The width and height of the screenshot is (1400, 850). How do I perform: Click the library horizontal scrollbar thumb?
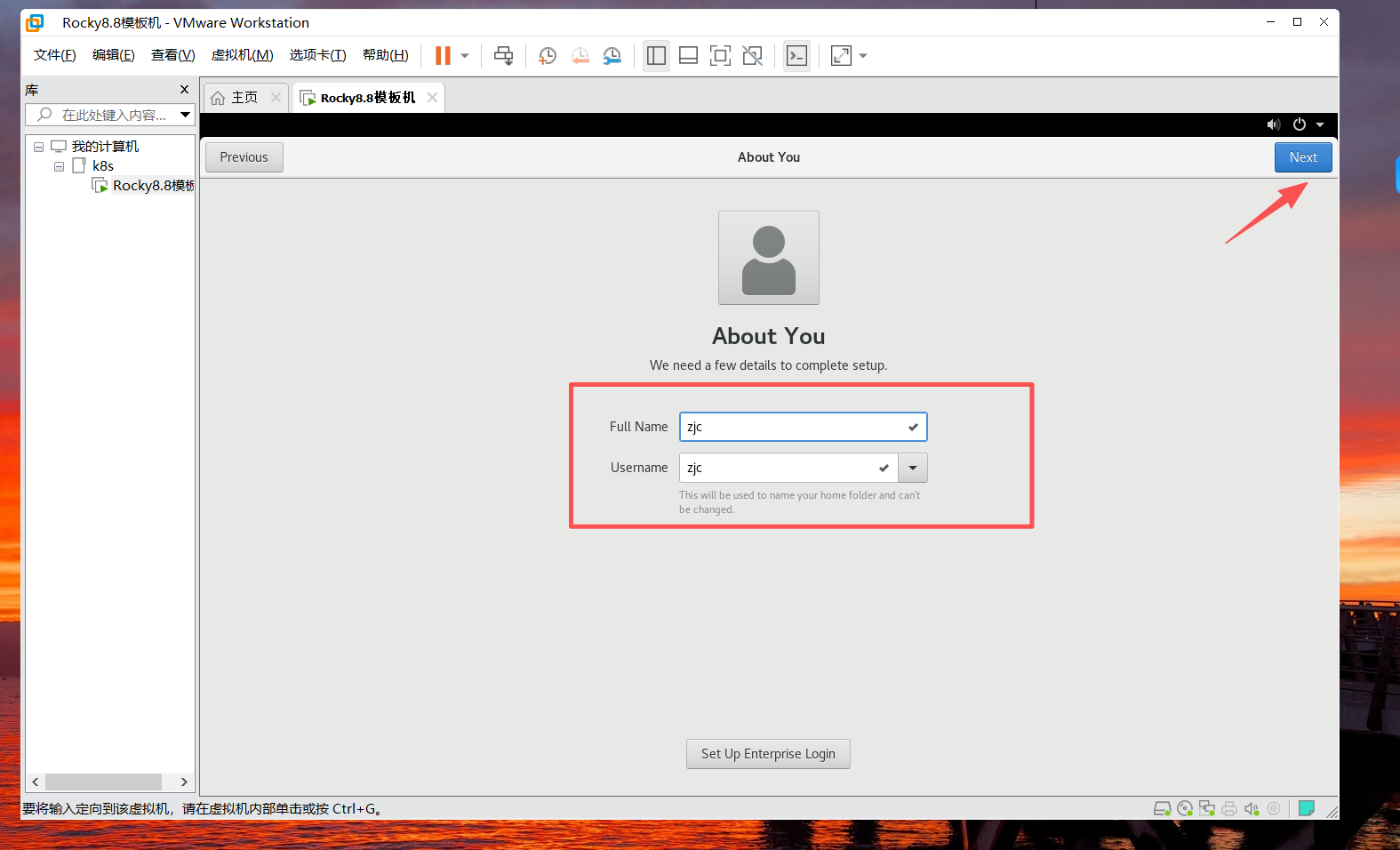tap(103, 782)
